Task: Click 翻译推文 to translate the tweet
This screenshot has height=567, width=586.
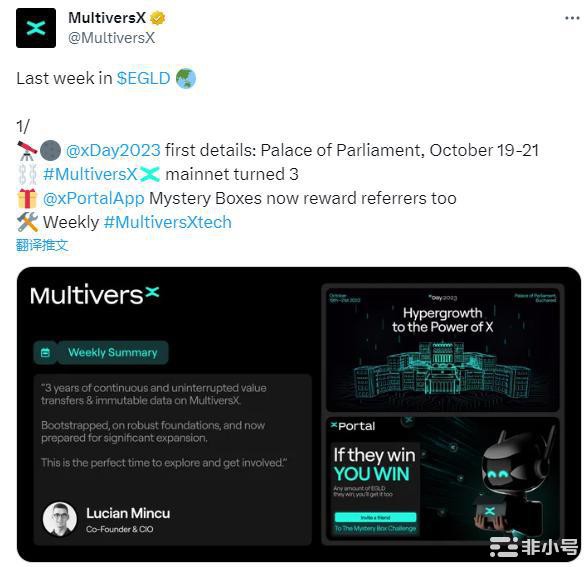Action: tap(42, 245)
